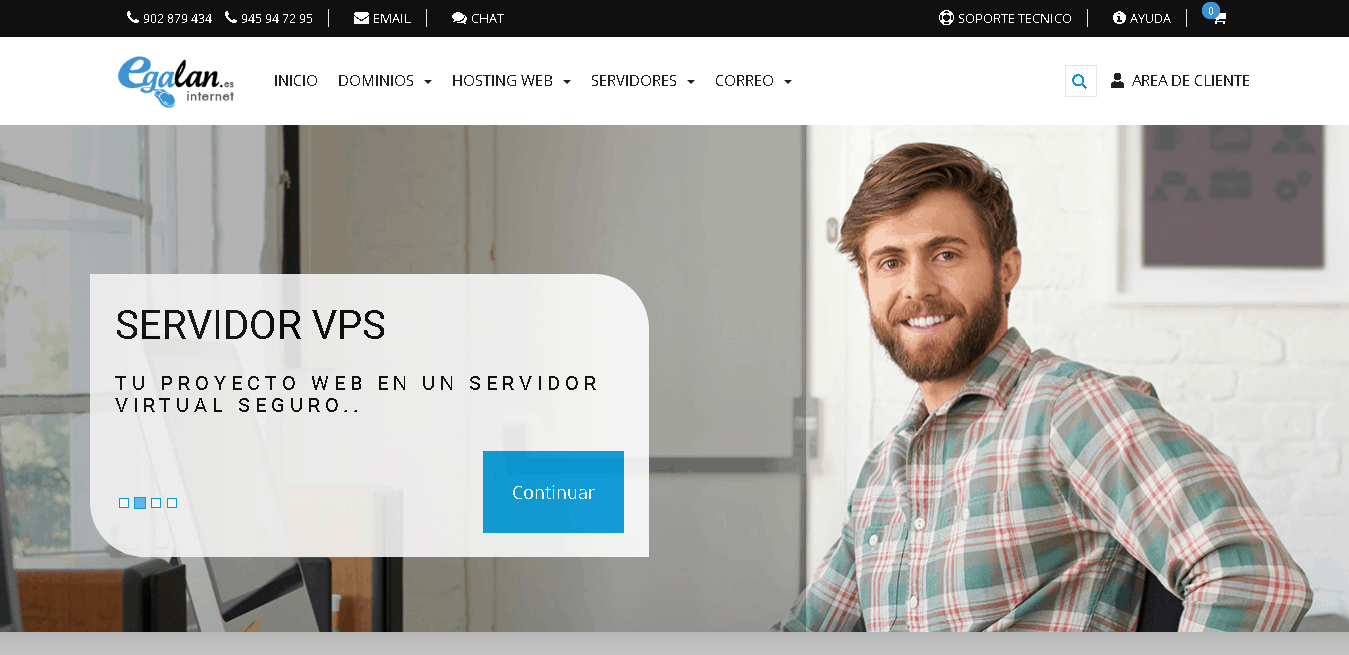This screenshot has height=655, width=1349.
Task: Open the shopping cart icon
Action: coord(1219,18)
